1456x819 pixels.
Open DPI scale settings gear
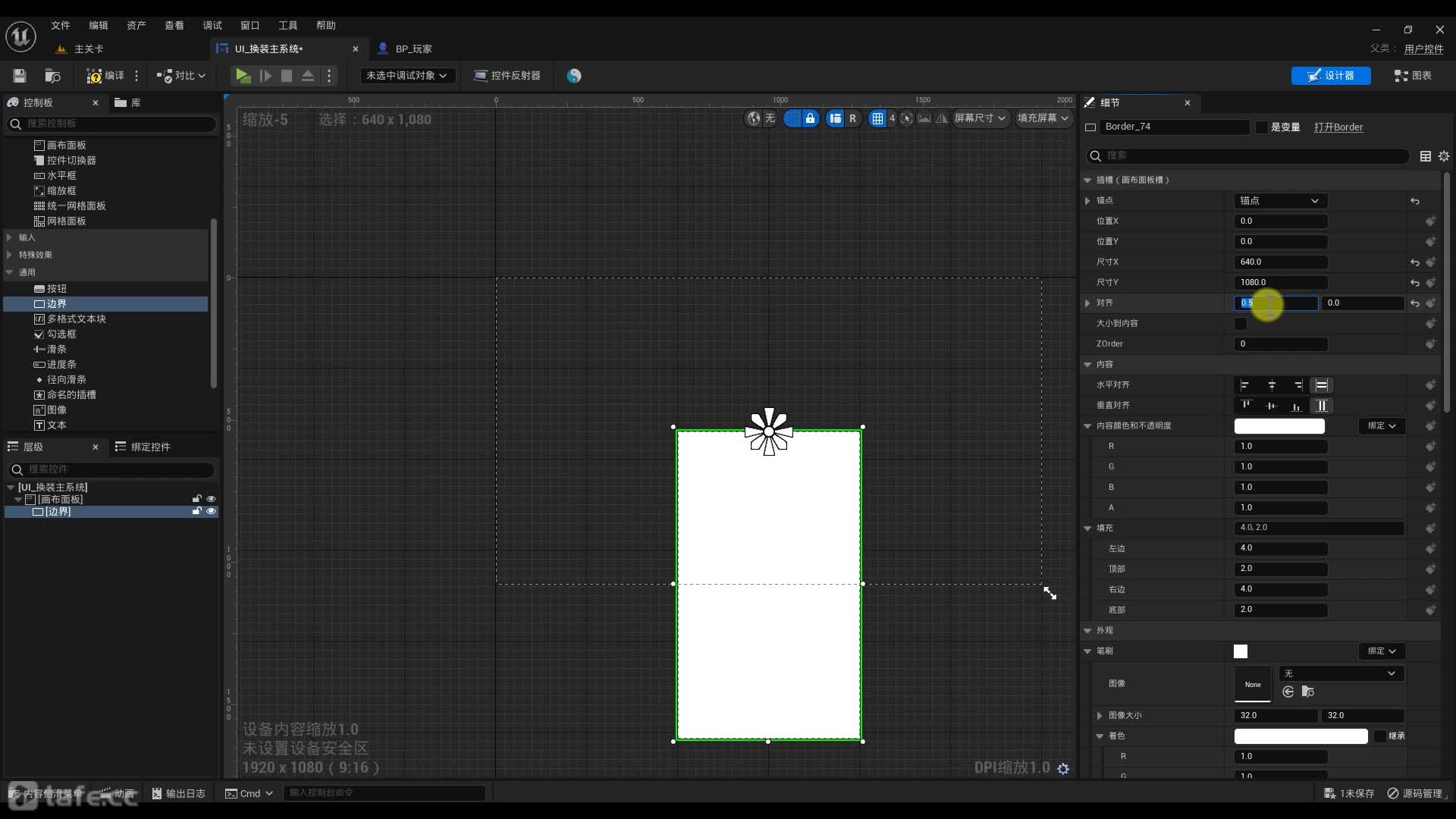pyautogui.click(x=1063, y=768)
